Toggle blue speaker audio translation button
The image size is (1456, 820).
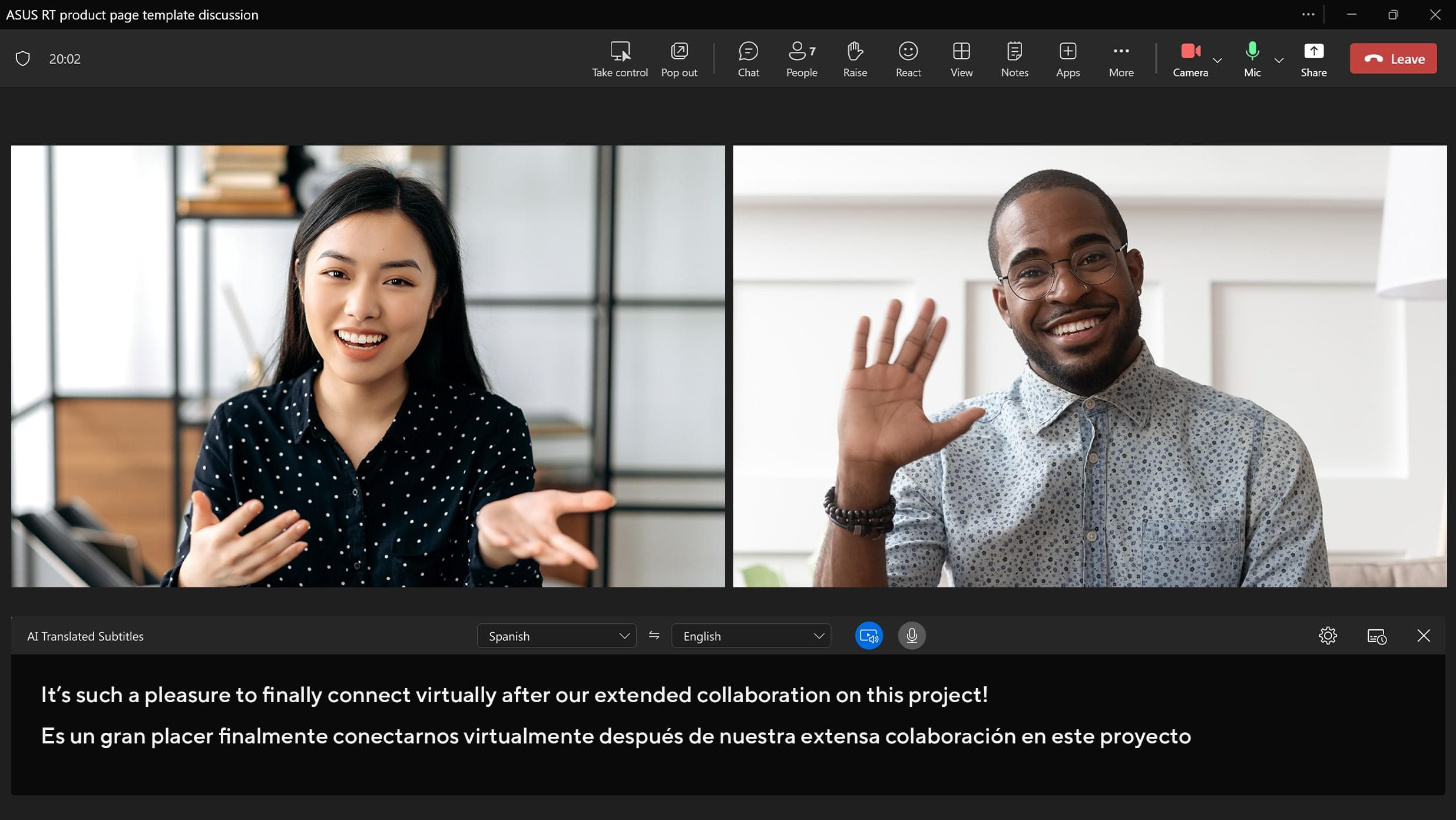[869, 636]
